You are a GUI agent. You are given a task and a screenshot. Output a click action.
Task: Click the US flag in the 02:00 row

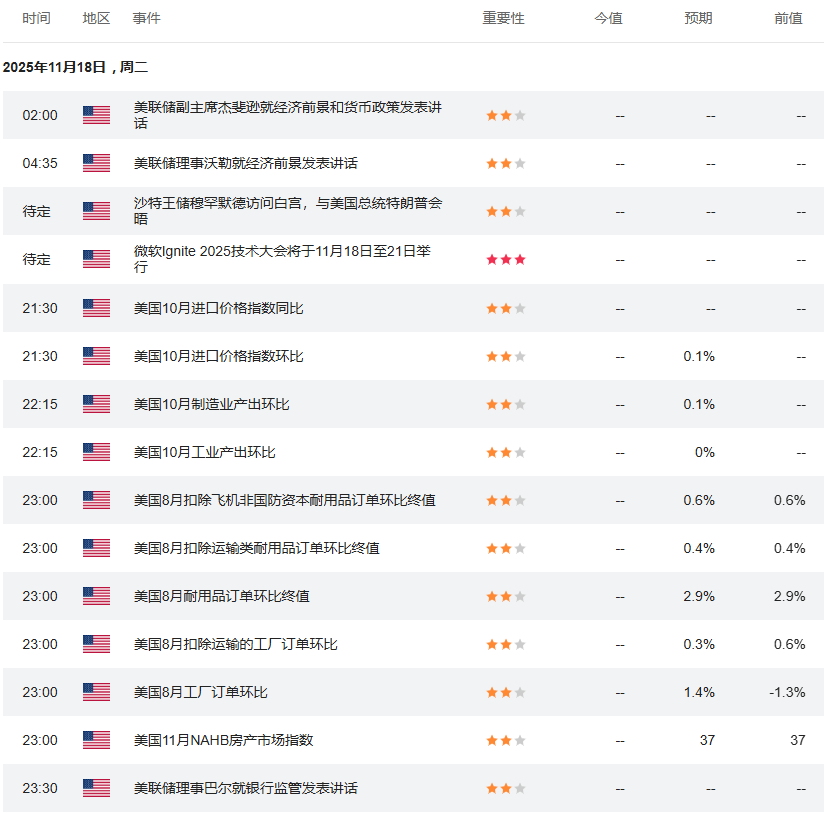pyautogui.click(x=96, y=115)
